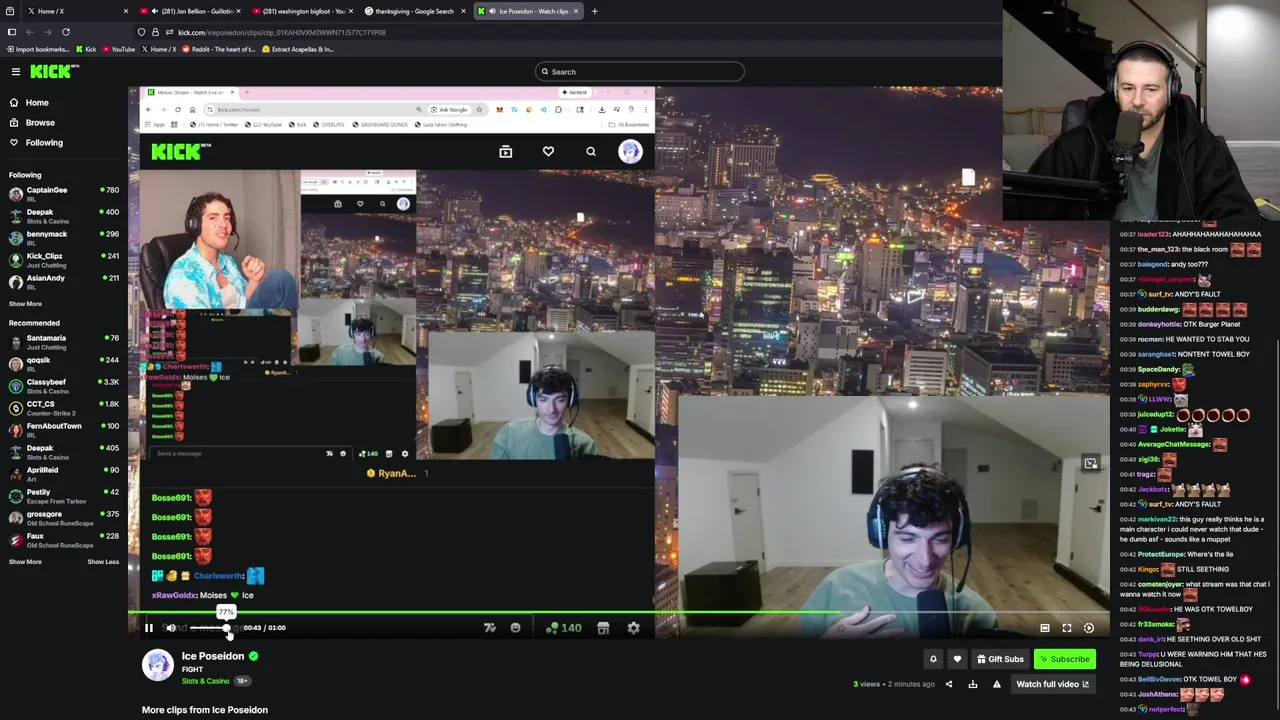The image size is (1280, 720).
Task: Open Pestily channel in Recommended
Action: pos(64,496)
